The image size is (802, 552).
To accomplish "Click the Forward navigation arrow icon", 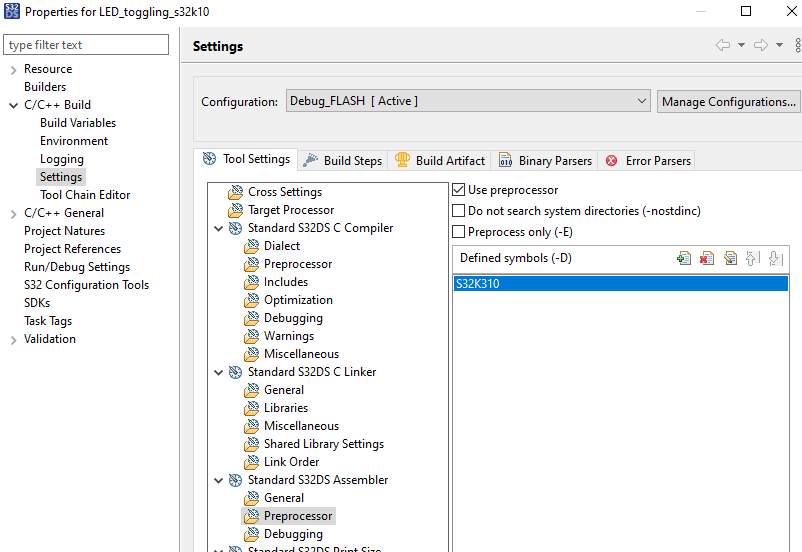I will click(761, 45).
